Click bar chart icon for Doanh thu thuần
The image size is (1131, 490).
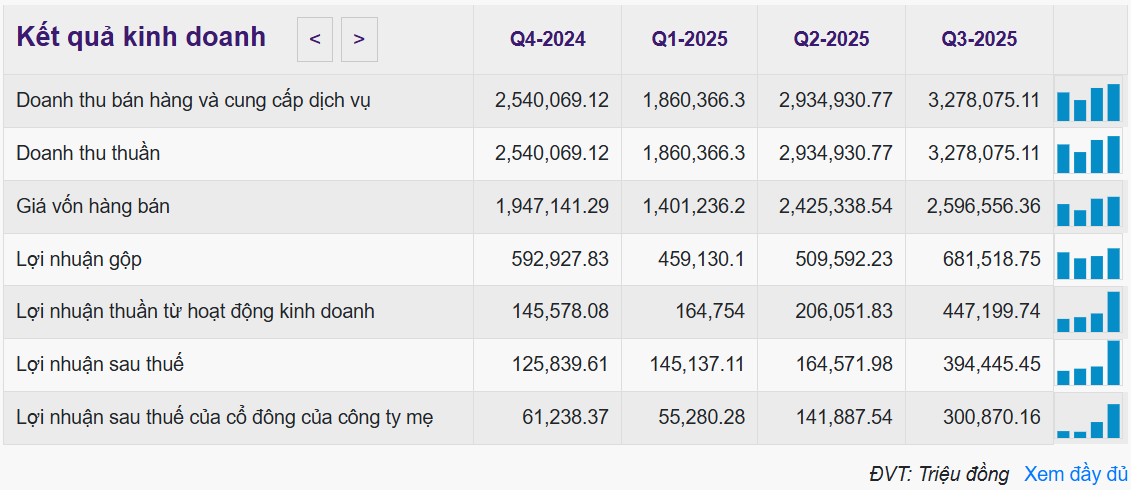(1089, 155)
